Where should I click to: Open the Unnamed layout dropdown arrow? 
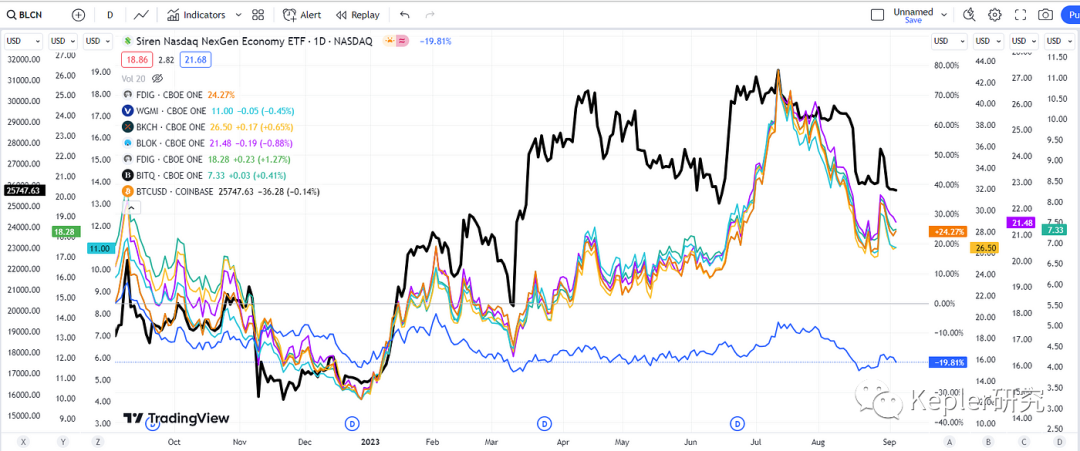(x=944, y=14)
